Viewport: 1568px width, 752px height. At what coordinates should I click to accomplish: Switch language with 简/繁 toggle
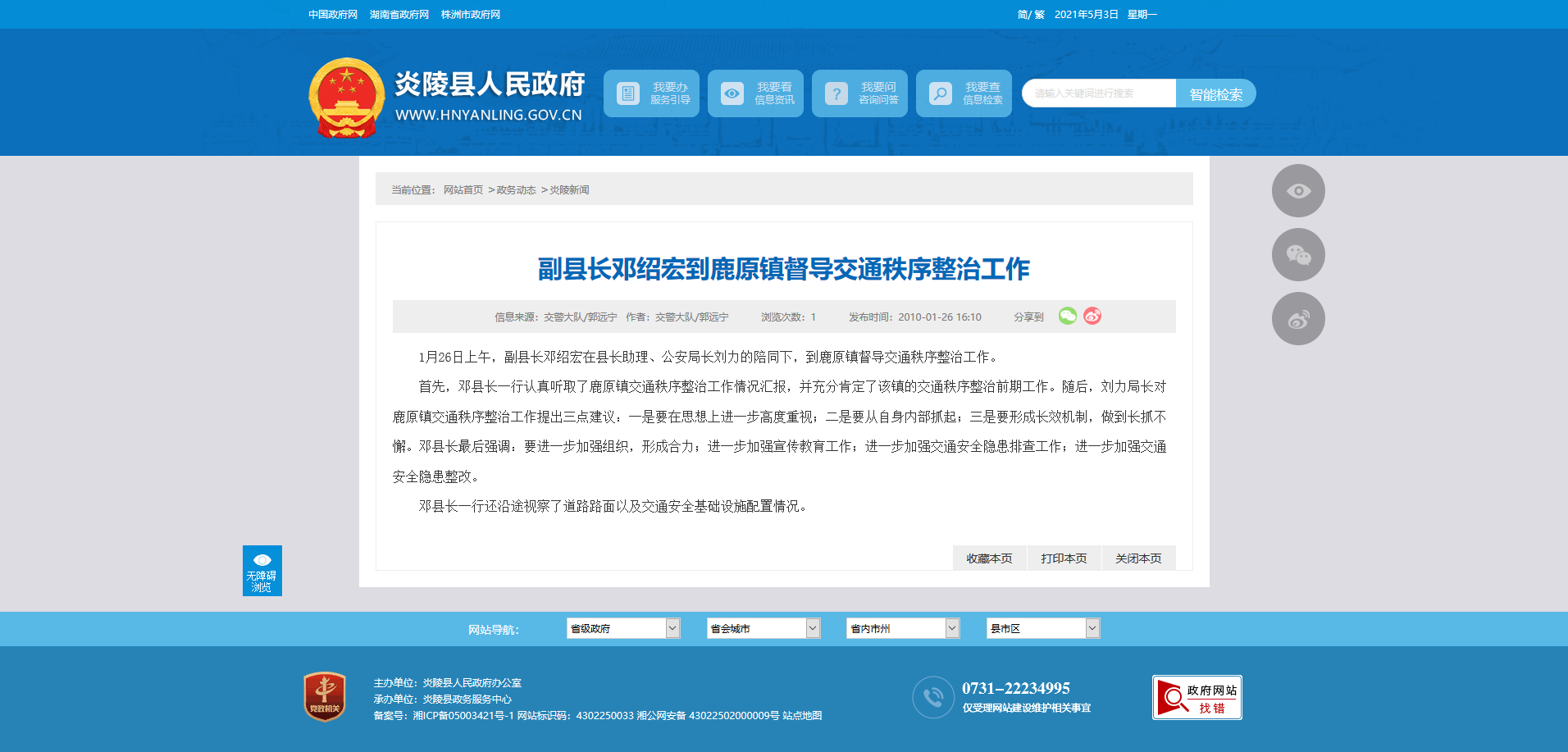(1030, 15)
